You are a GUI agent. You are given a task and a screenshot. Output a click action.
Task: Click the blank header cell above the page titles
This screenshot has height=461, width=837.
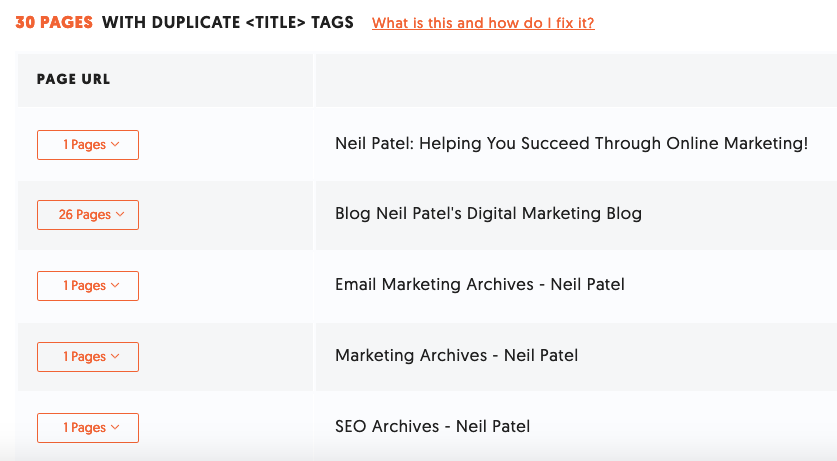[x=577, y=80]
